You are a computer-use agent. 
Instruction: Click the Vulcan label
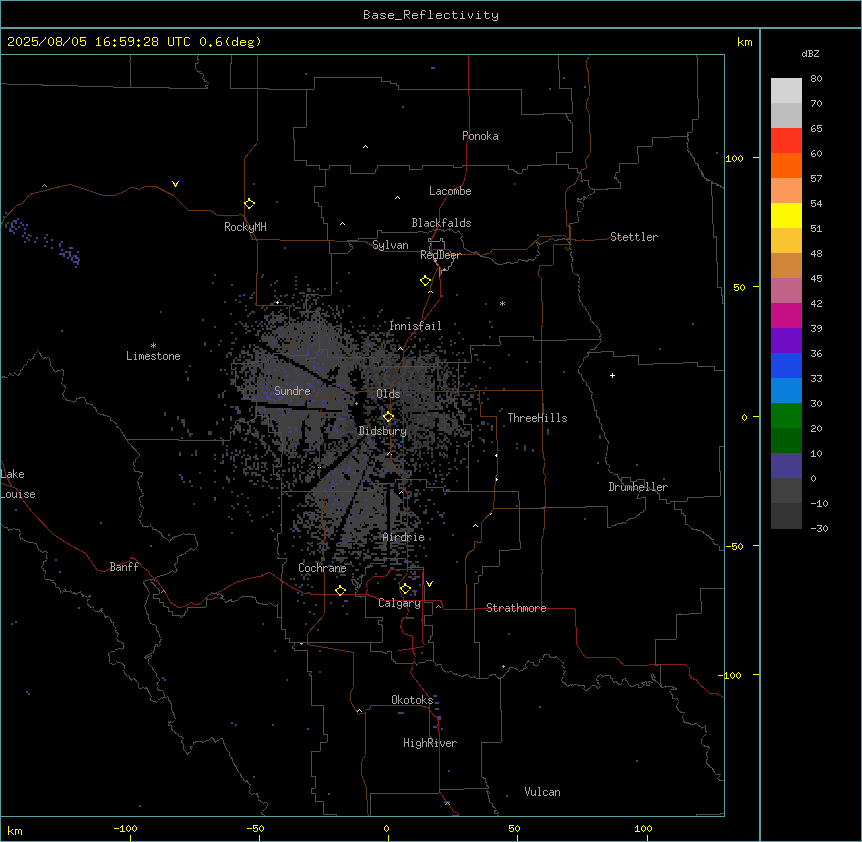click(x=542, y=792)
